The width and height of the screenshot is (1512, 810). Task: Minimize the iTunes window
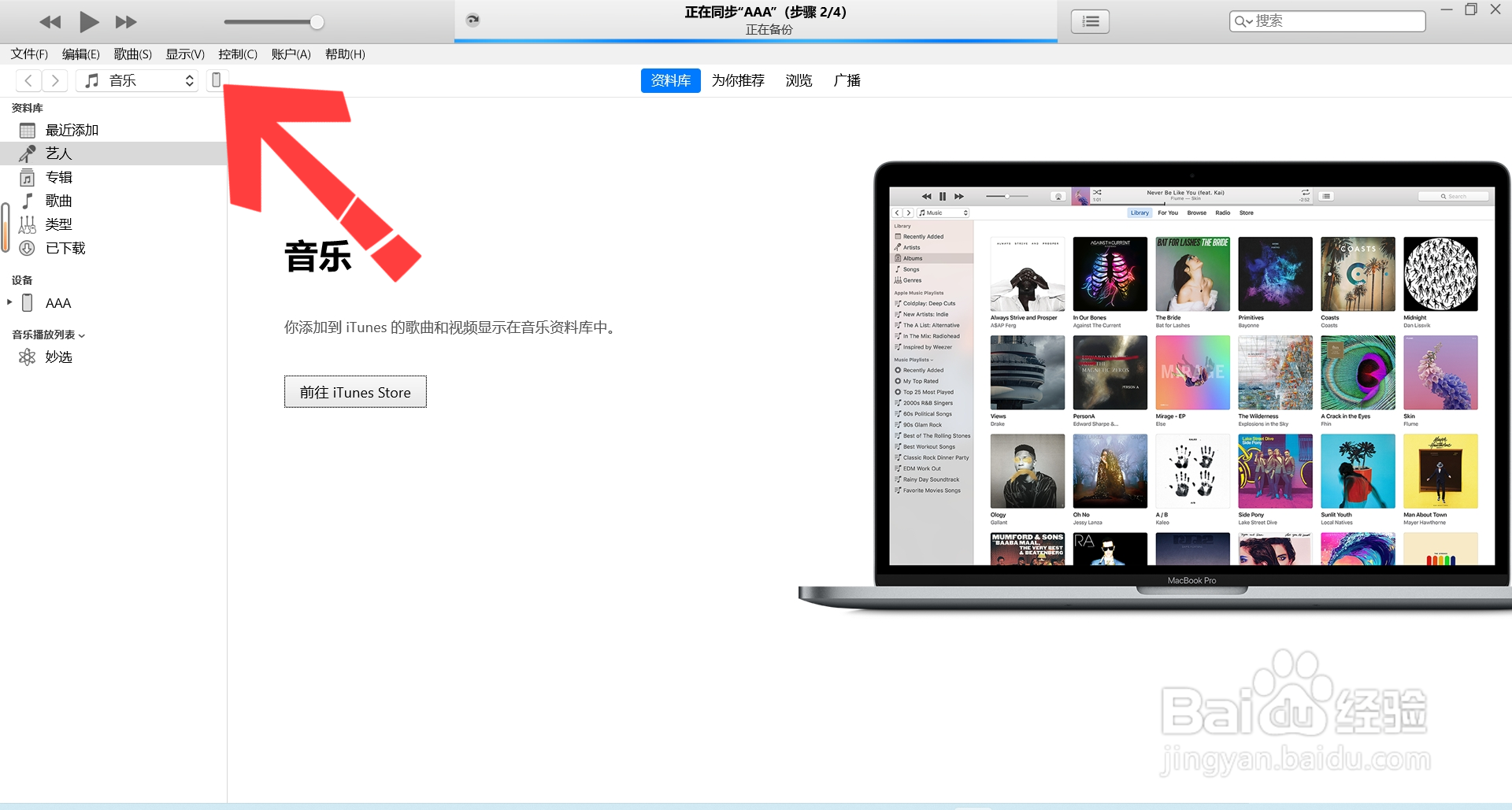(1447, 9)
